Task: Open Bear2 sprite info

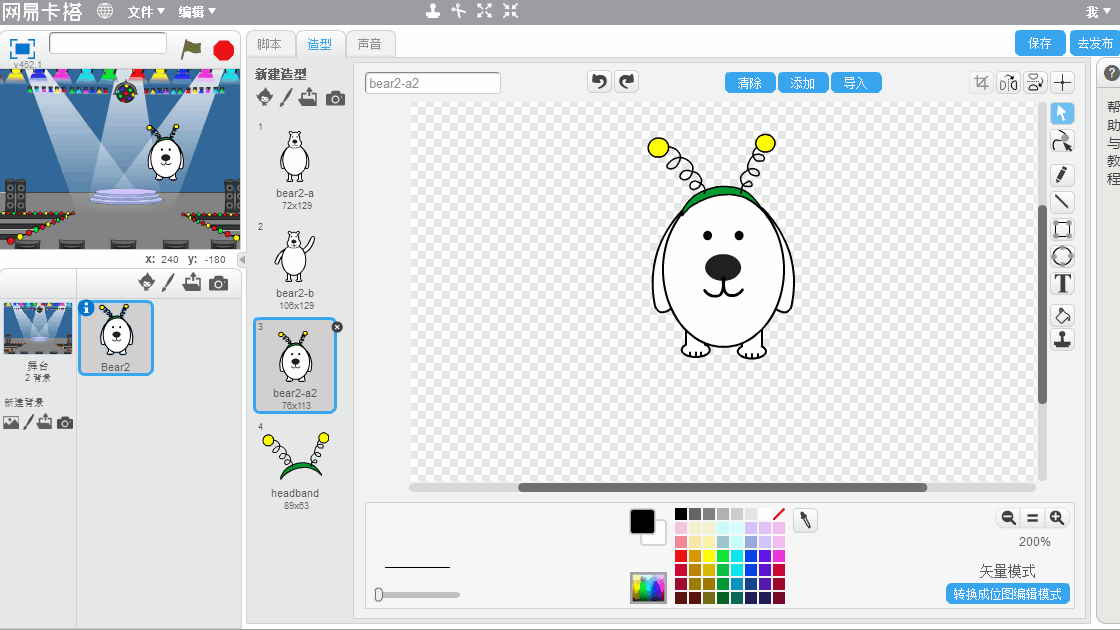Action: point(86,308)
